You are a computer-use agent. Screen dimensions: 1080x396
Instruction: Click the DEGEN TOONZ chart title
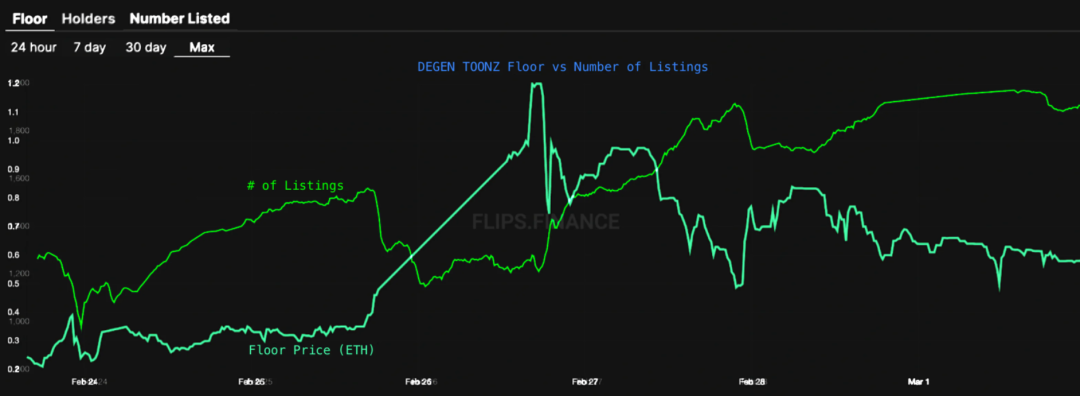[563, 67]
